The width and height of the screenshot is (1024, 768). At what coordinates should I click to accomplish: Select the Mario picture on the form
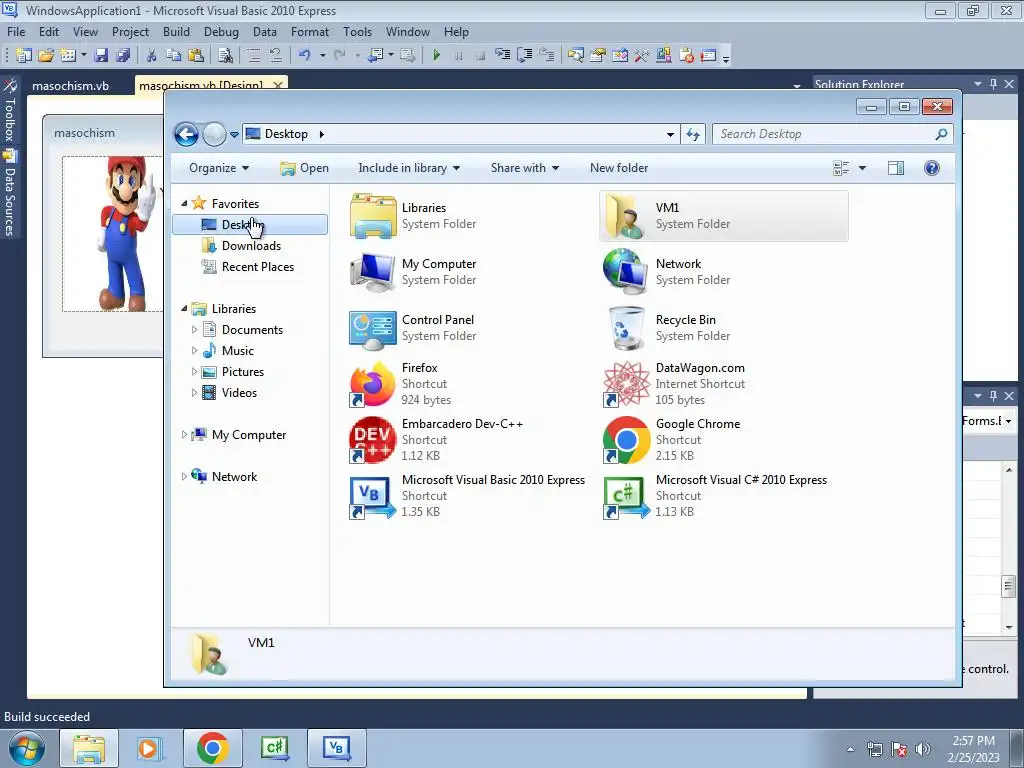[x=112, y=234]
